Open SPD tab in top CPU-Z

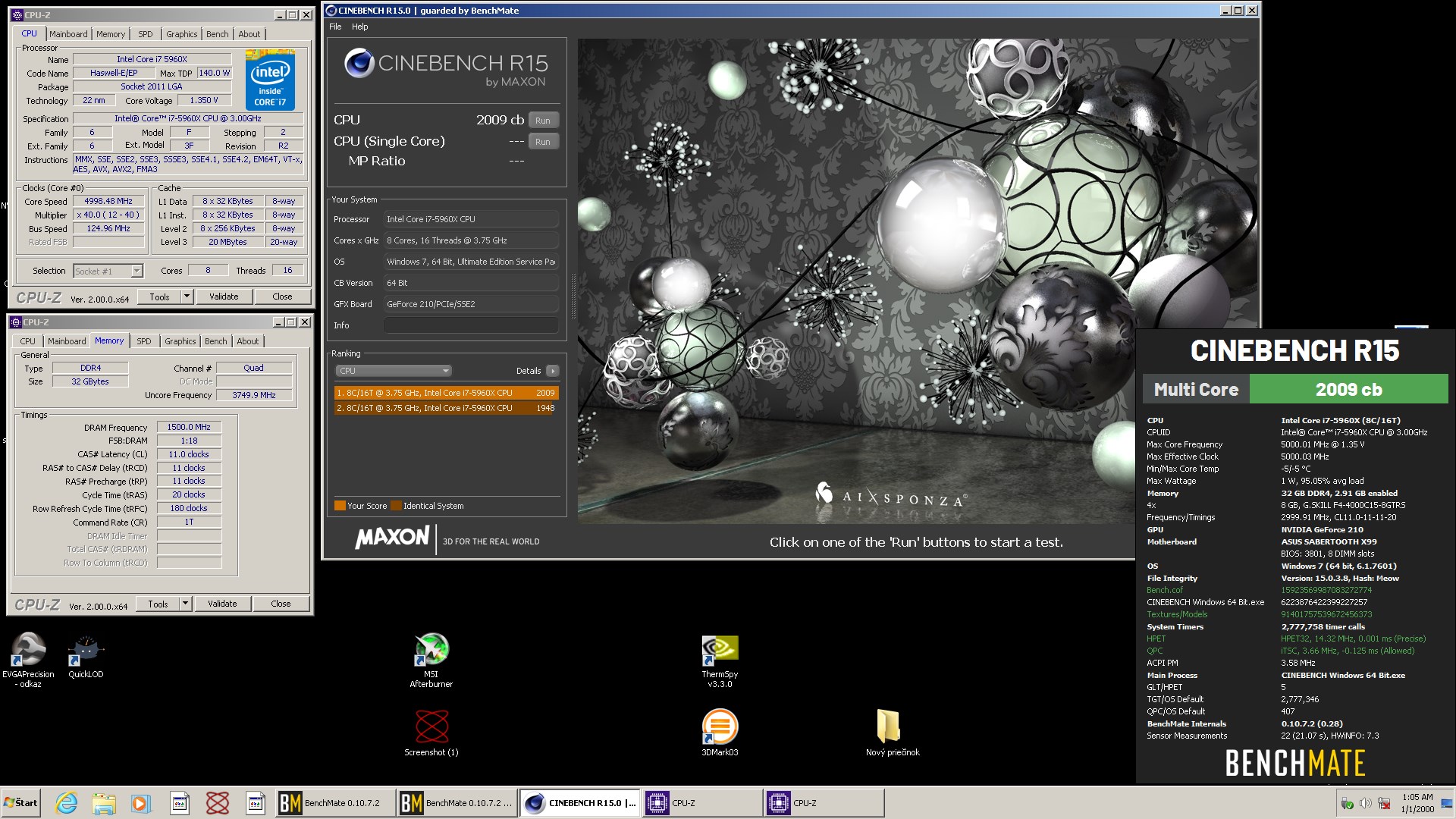[145, 34]
